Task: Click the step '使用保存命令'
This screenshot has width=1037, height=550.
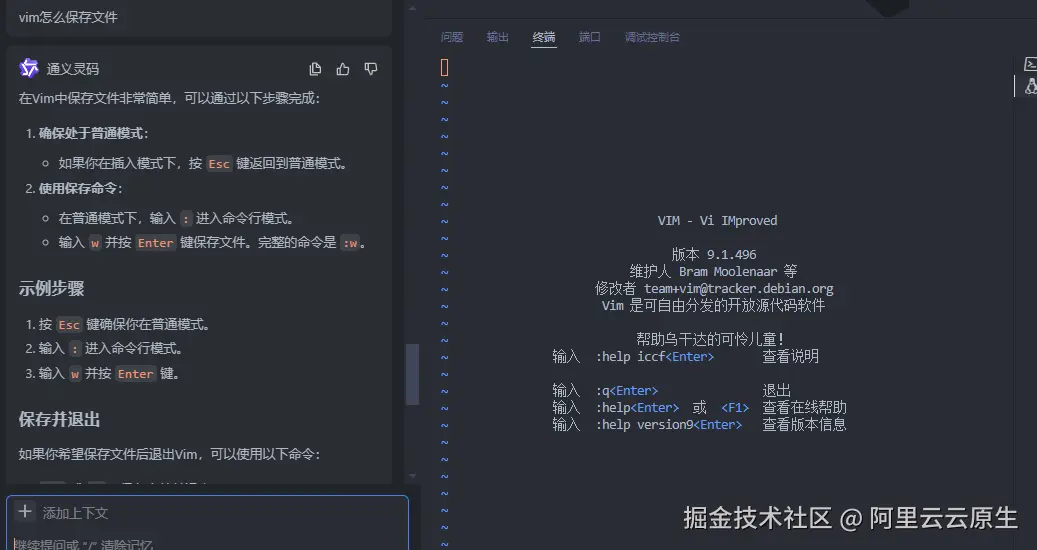Action: (80, 188)
